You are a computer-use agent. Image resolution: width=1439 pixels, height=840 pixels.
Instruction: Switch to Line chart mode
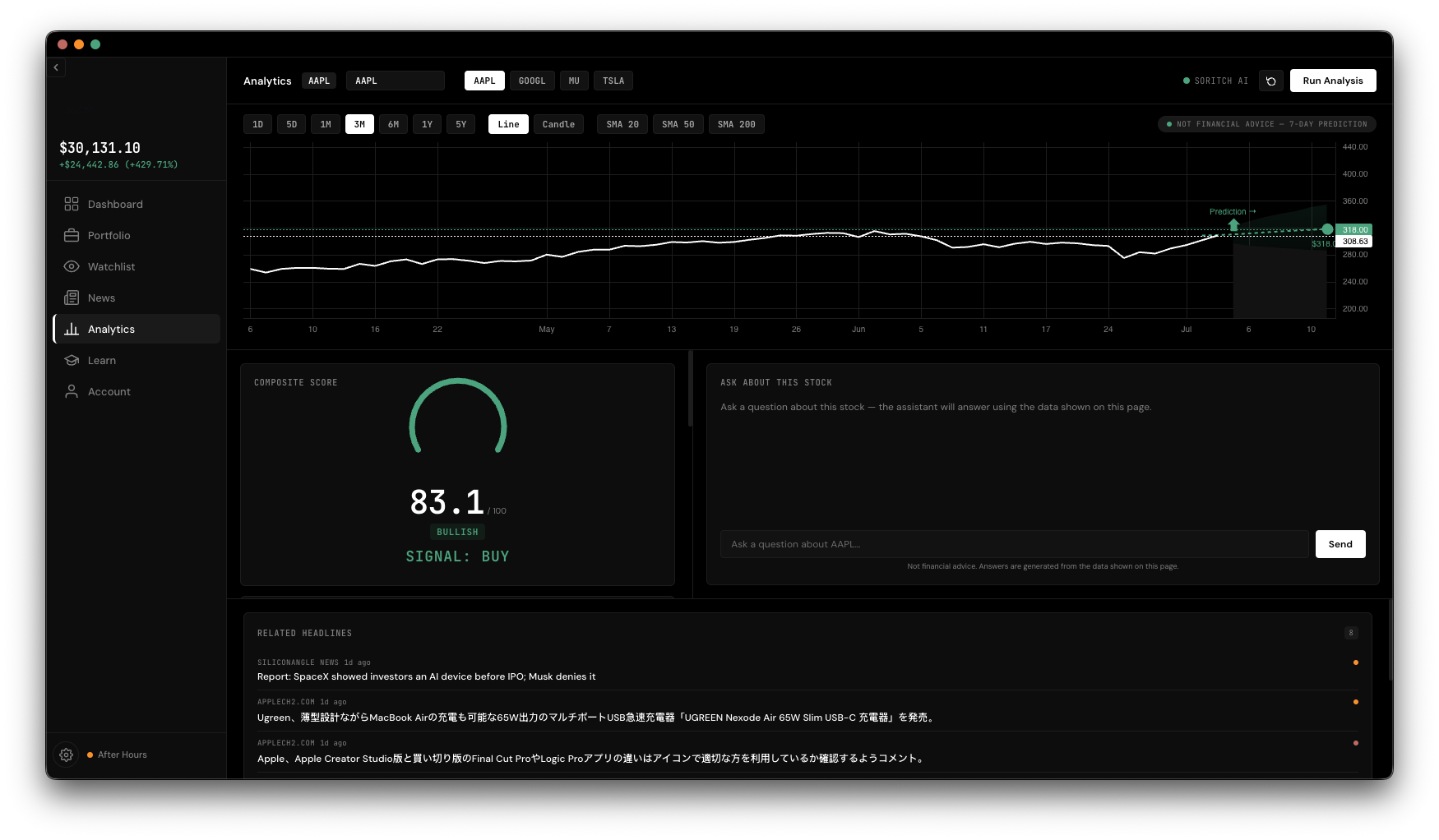point(508,124)
